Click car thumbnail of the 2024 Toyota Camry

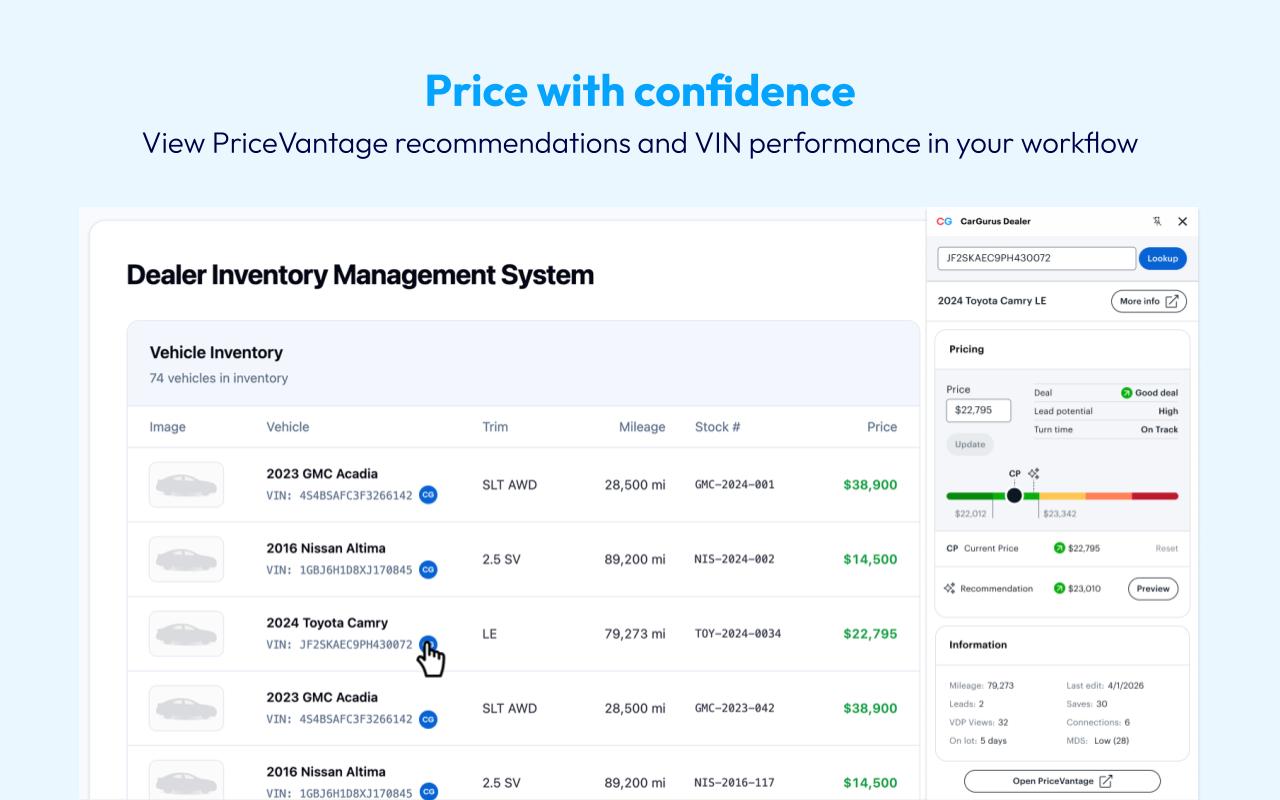[x=186, y=634]
